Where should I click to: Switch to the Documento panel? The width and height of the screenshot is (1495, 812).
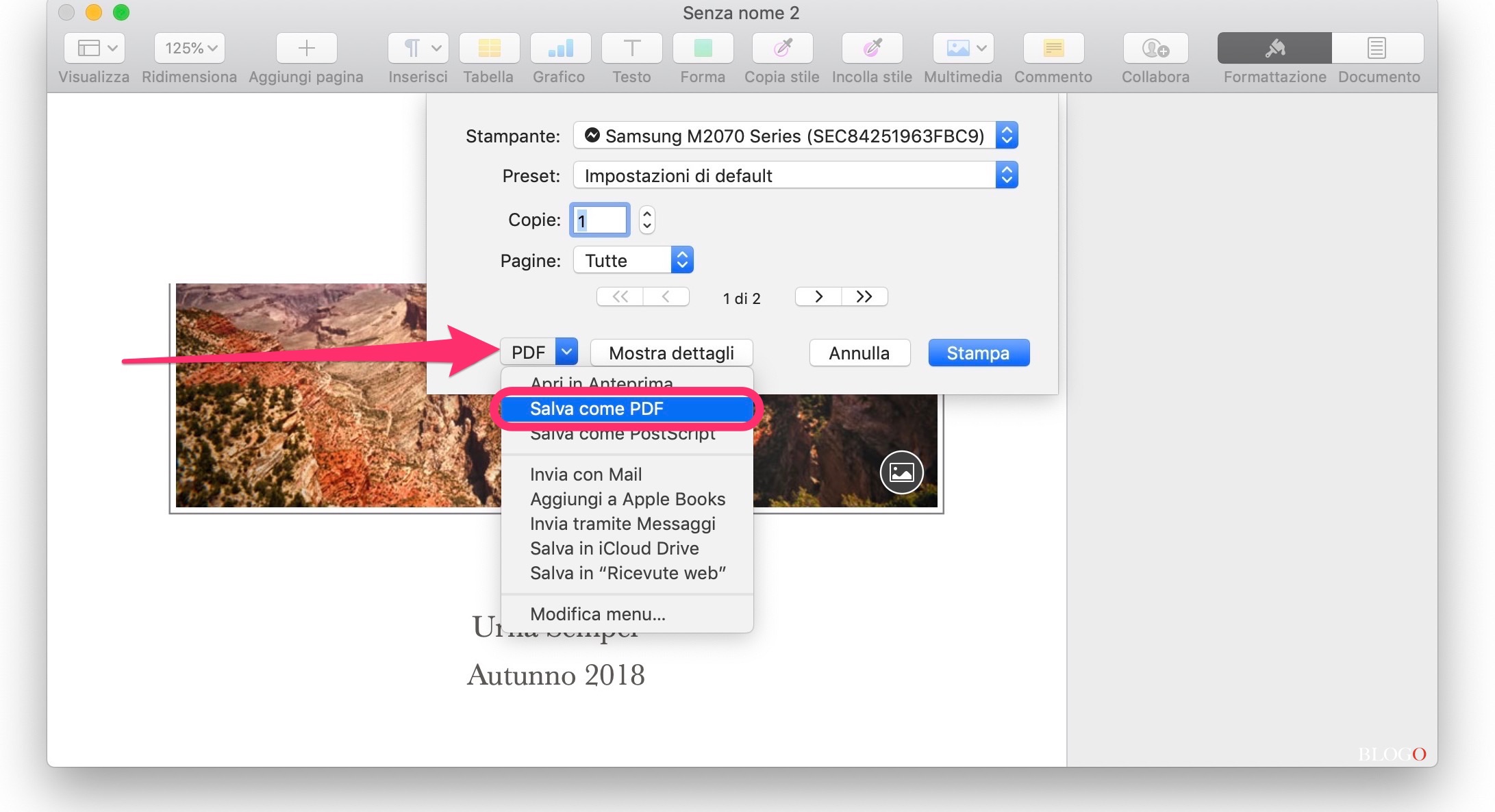click(1377, 48)
